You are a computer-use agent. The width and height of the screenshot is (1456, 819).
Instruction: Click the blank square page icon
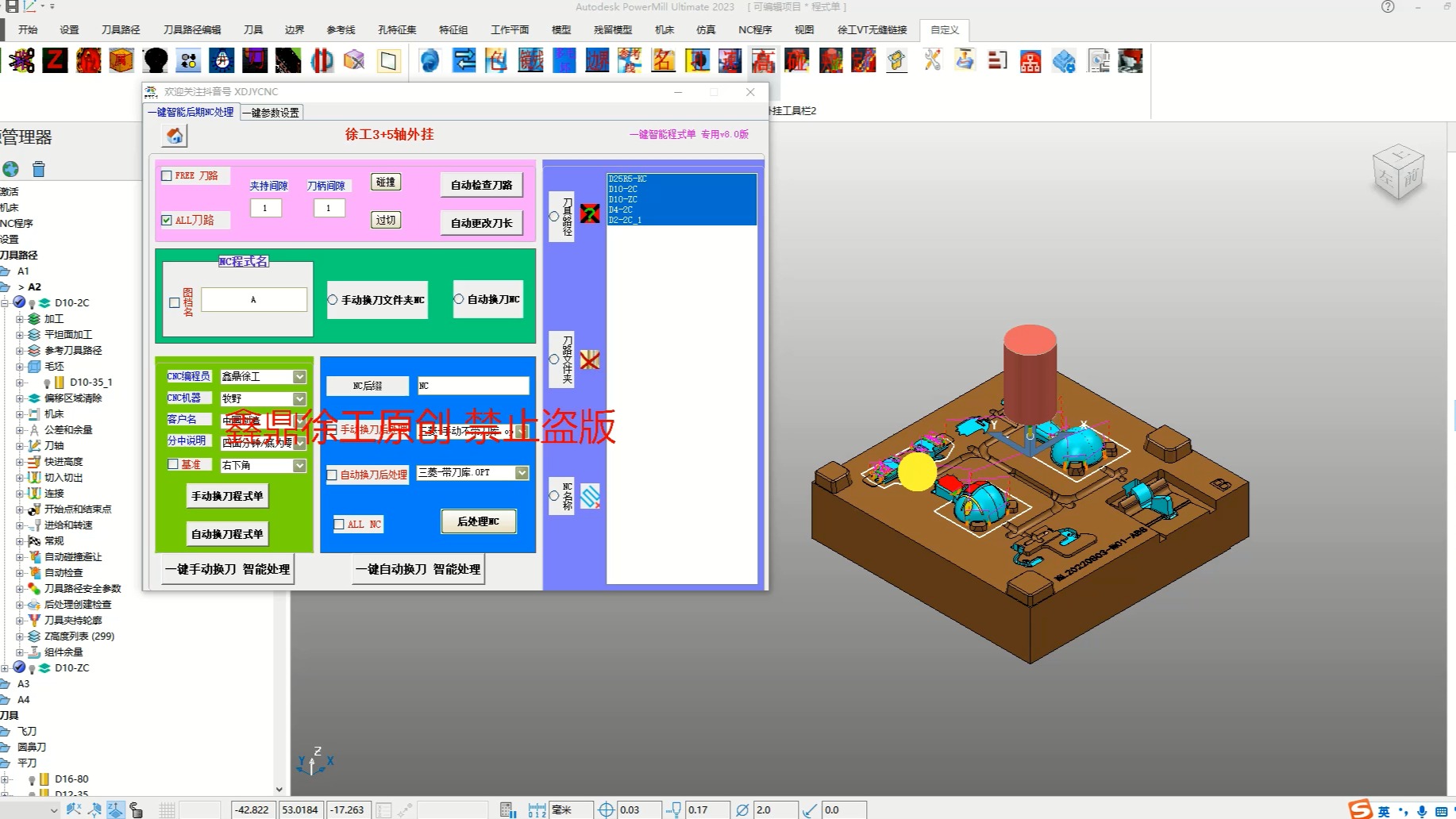pos(388,60)
